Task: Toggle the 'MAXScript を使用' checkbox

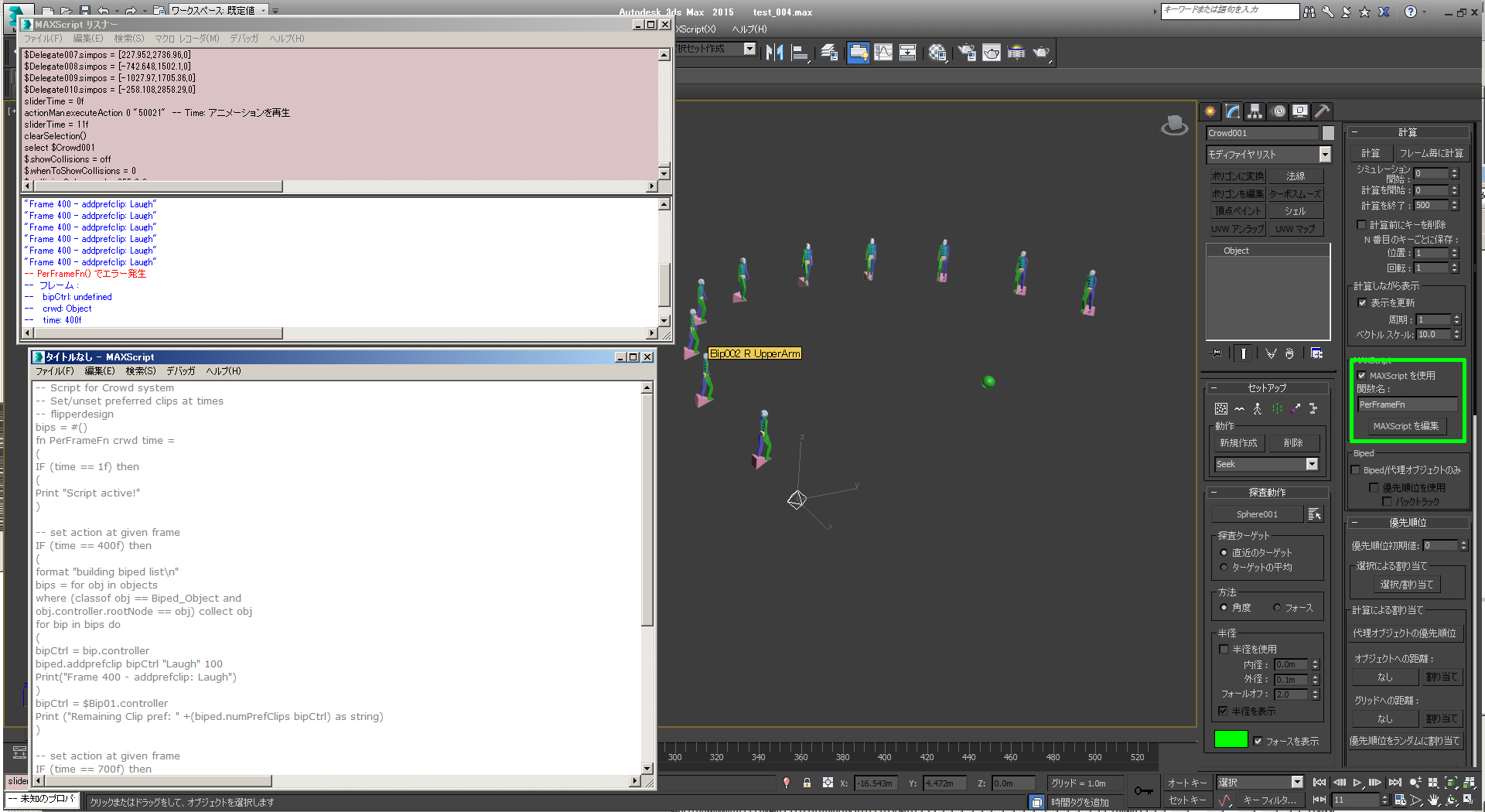Action: pyautogui.click(x=1362, y=376)
